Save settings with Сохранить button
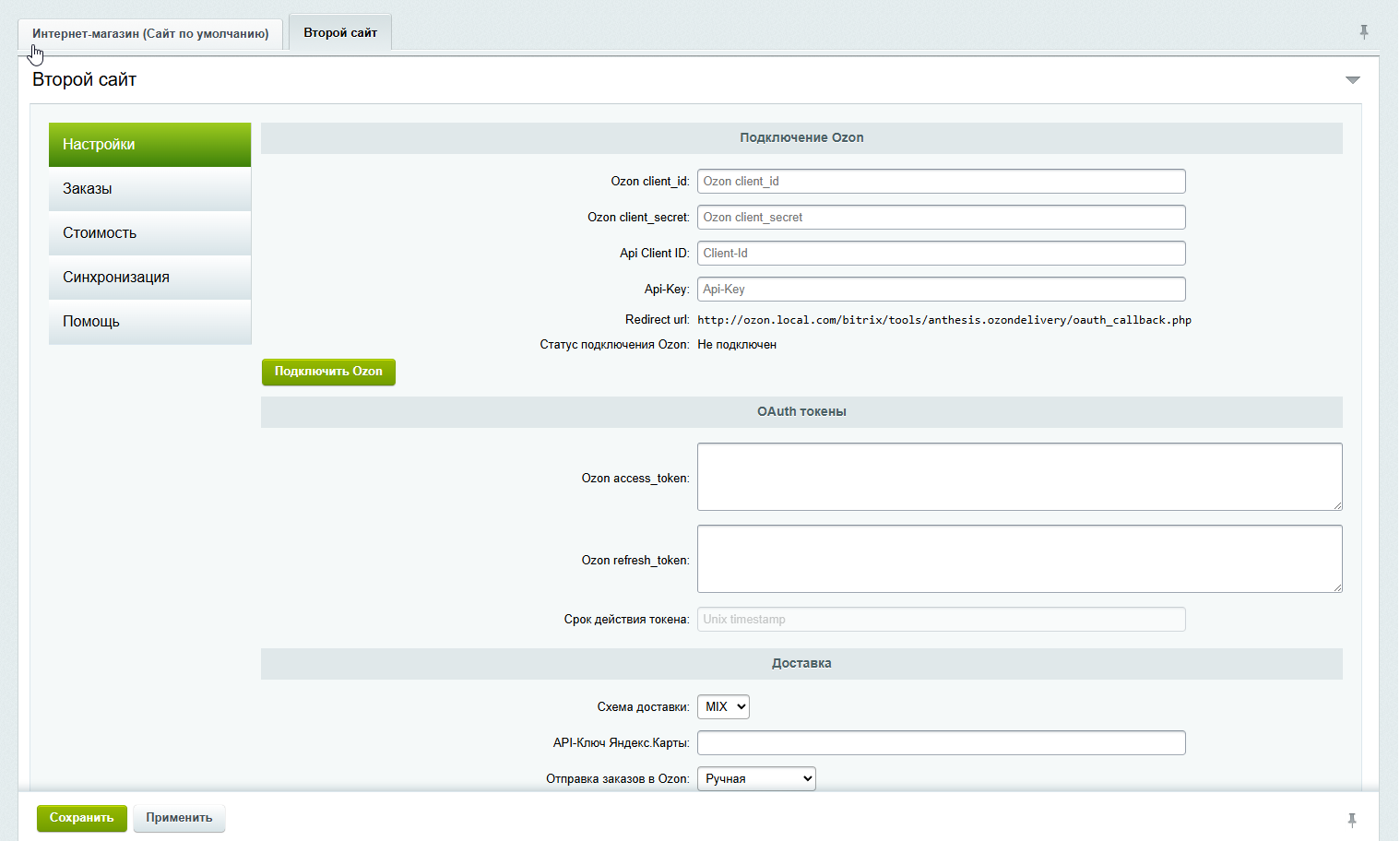This screenshot has width=1400, height=841. (82, 818)
